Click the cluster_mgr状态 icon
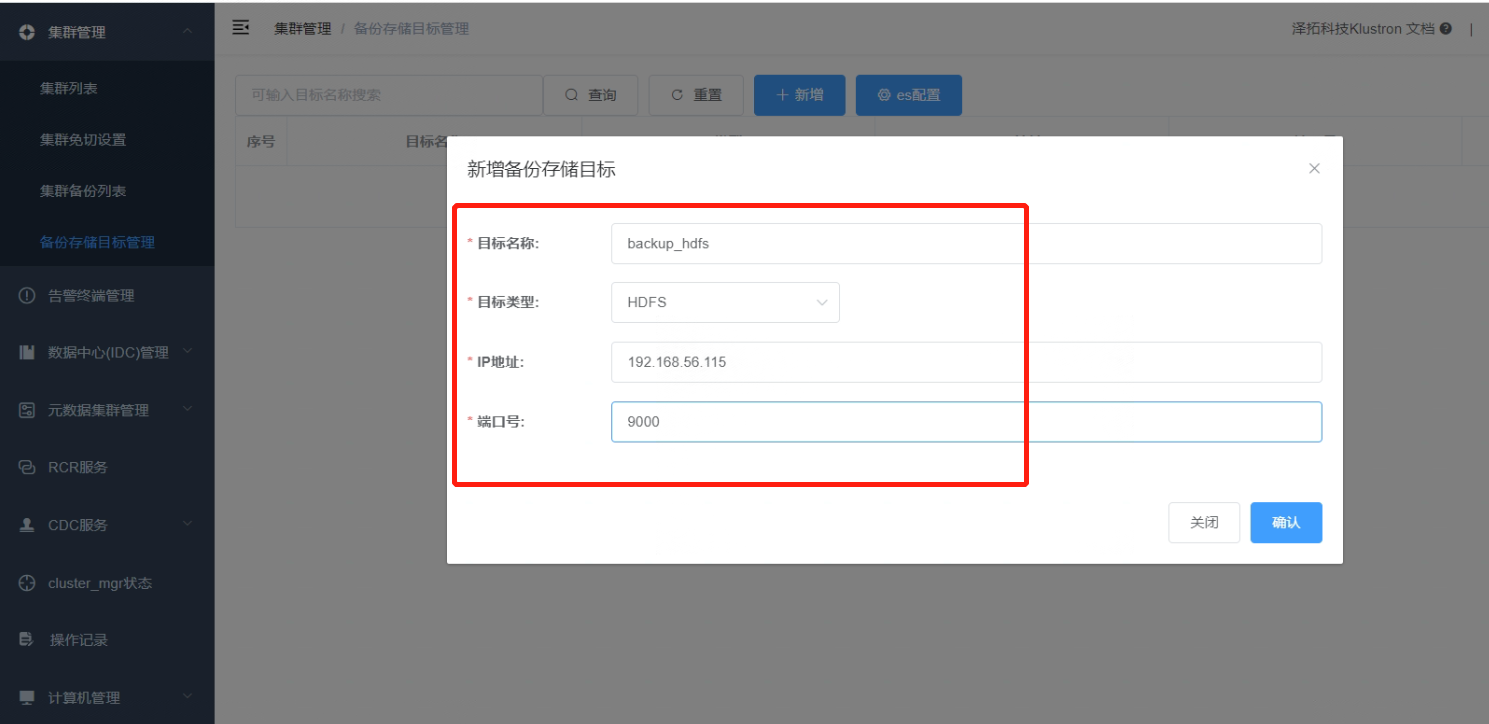 pos(27,582)
